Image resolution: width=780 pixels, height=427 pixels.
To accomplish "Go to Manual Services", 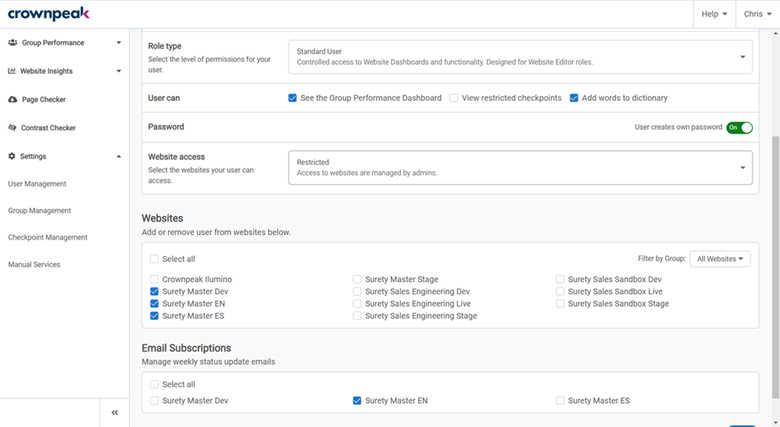I will 34,264.
